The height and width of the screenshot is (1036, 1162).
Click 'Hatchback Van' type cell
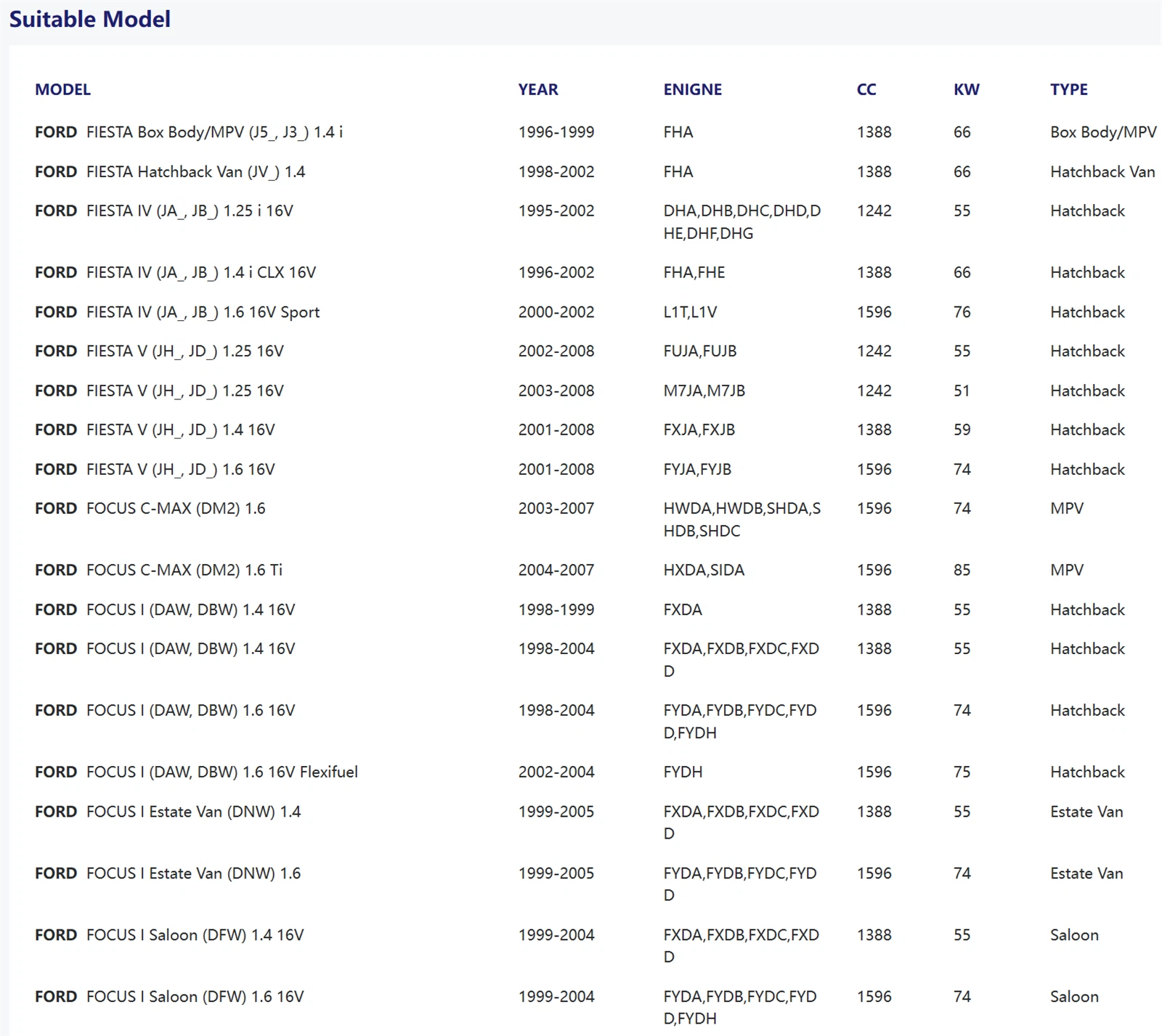[x=1102, y=172]
